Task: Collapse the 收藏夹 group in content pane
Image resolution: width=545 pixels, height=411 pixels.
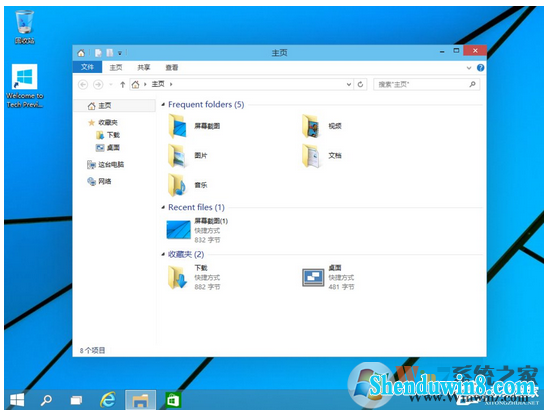Action: (x=163, y=255)
